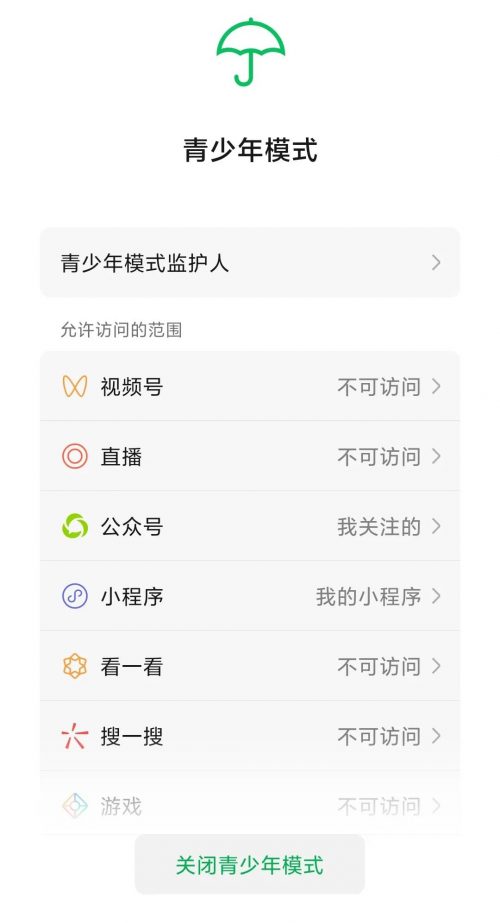Expand the 青少年模式监护人 chevron
This screenshot has width=500, height=923.
point(436,263)
